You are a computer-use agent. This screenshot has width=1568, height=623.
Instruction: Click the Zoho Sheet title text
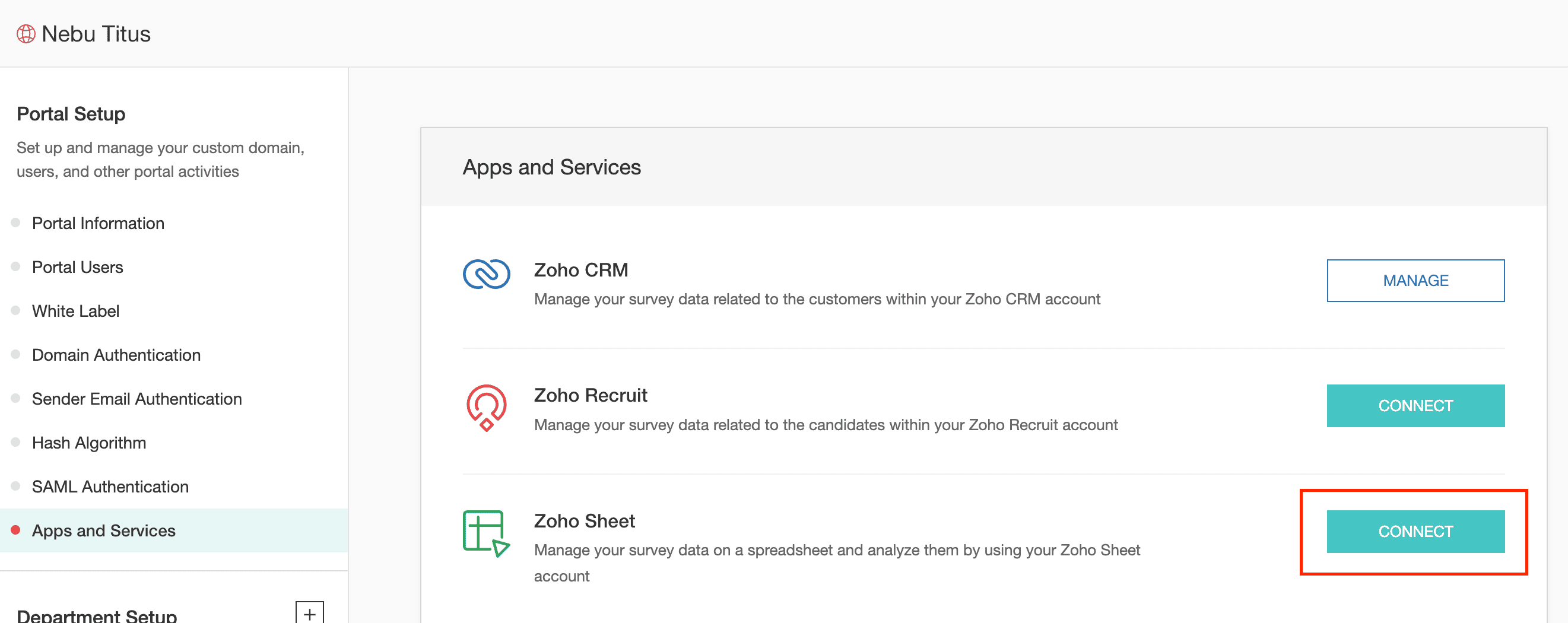(x=584, y=521)
